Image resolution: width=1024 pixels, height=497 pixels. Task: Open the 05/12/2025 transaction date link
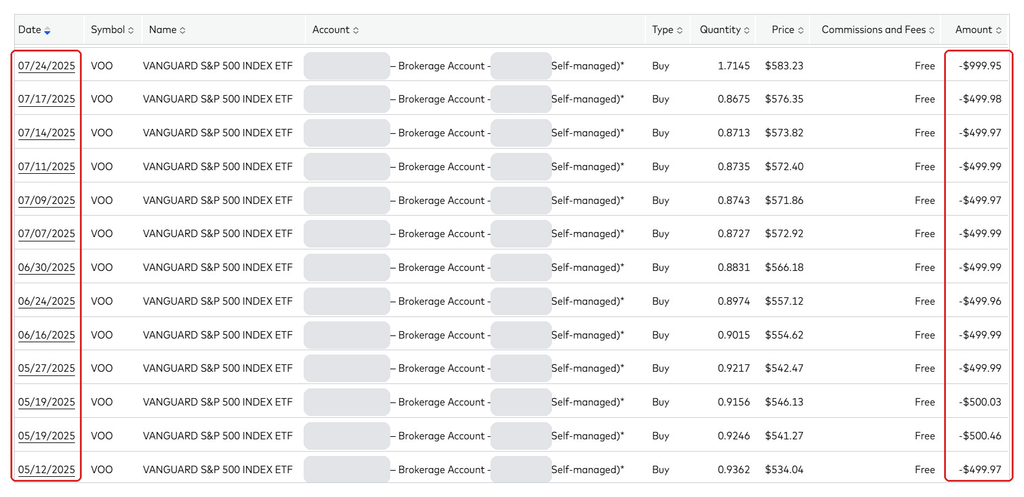click(x=46, y=470)
